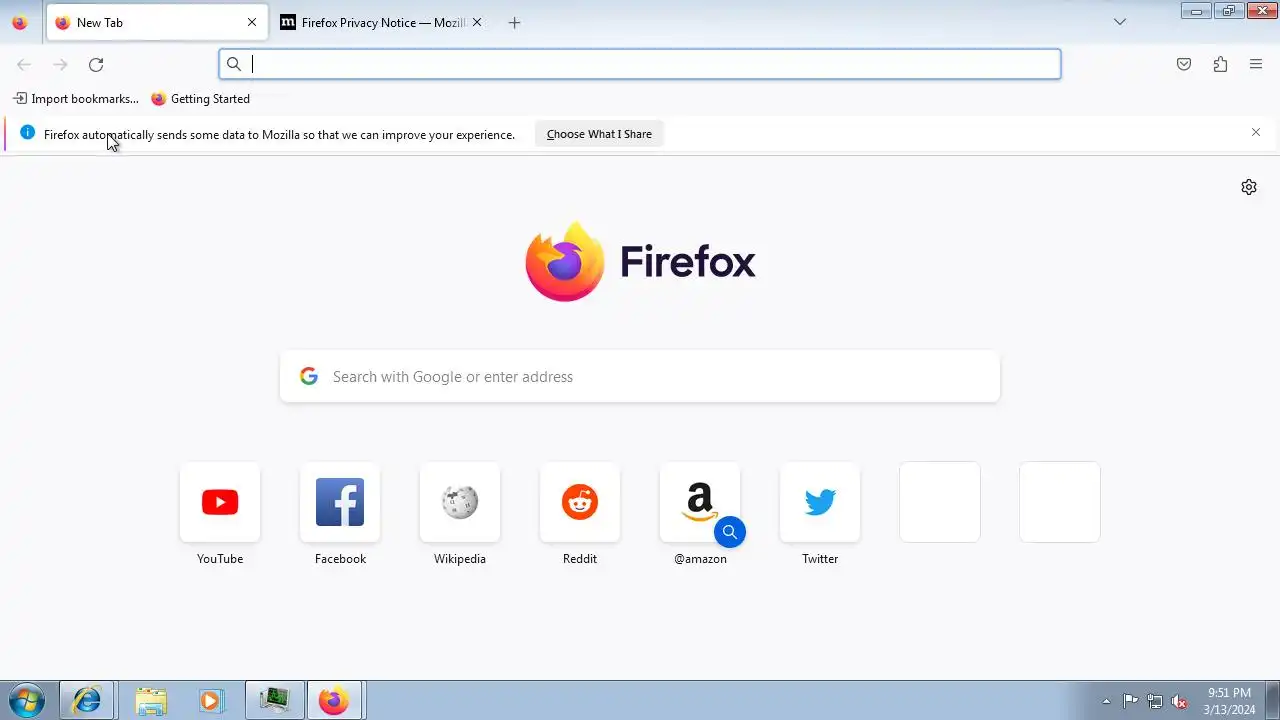Open Windows Media Player from the taskbar
The width and height of the screenshot is (1280, 720).
(x=211, y=701)
